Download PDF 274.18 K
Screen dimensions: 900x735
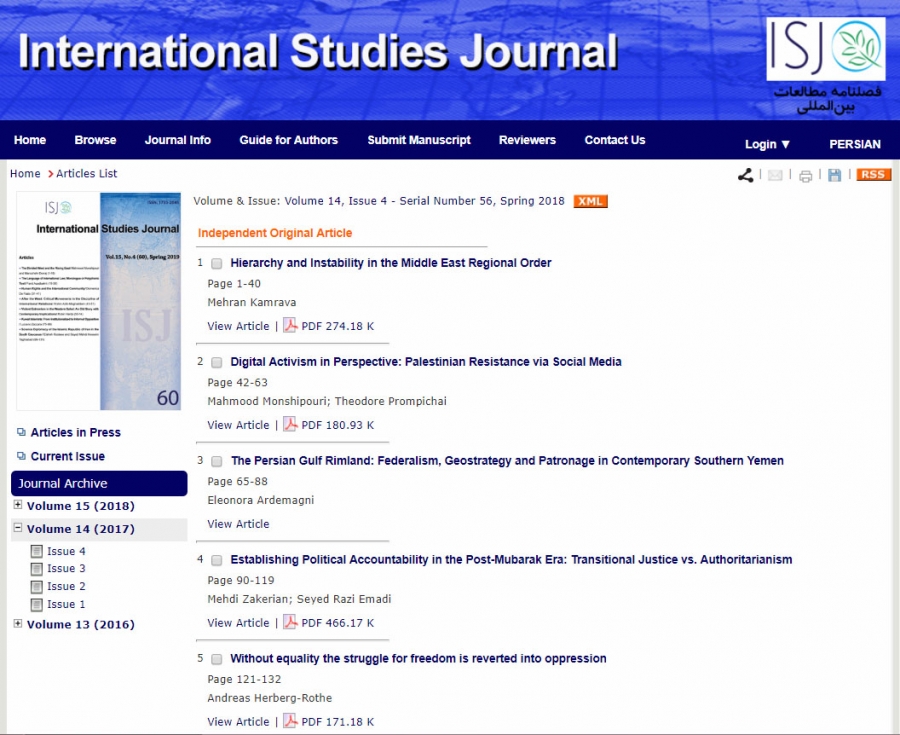pos(338,326)
